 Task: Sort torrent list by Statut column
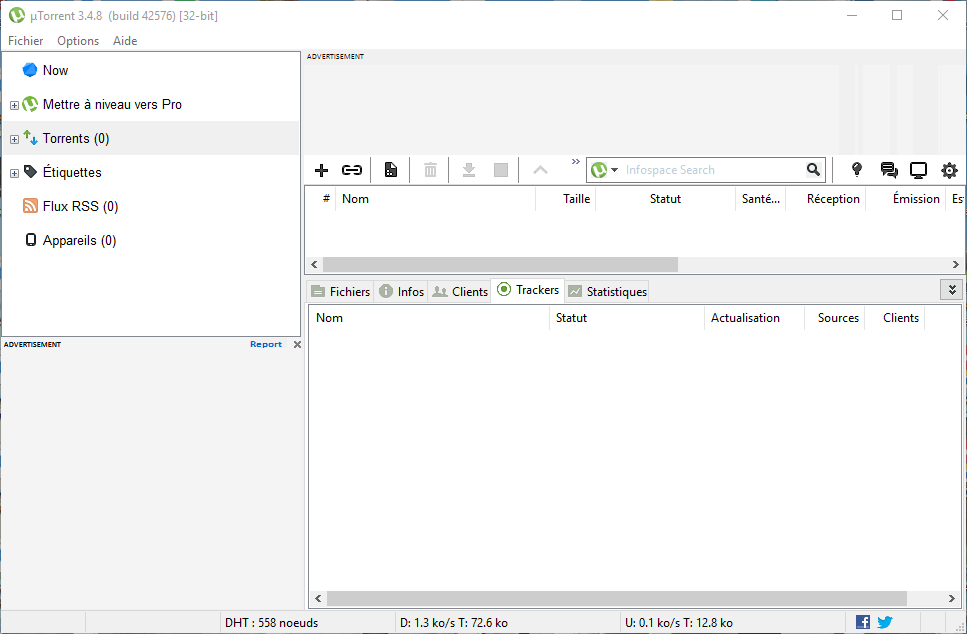pyautogui.click(x=665, y=199)
